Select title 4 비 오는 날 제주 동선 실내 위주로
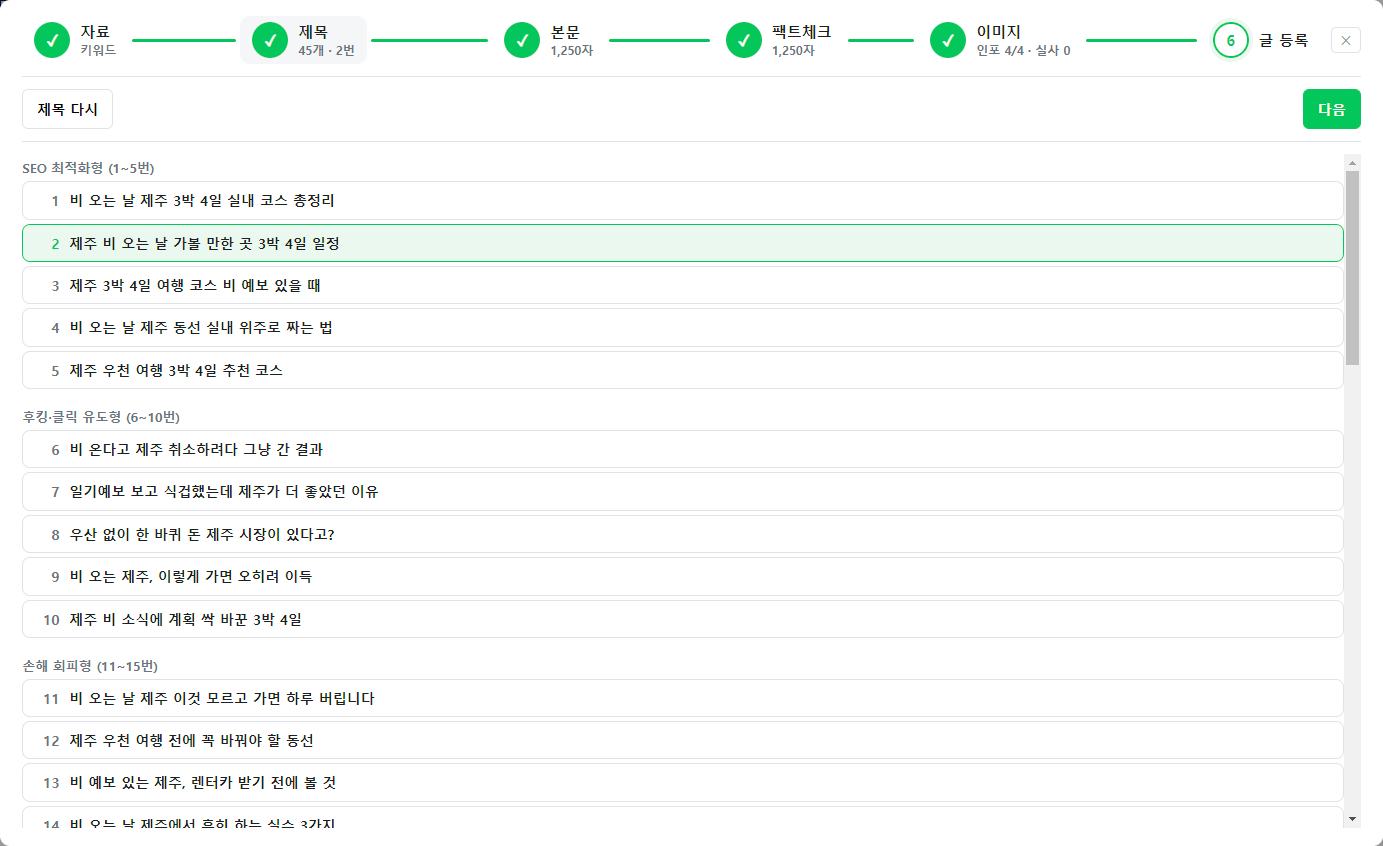1383x846 pixels. point(682,328)
